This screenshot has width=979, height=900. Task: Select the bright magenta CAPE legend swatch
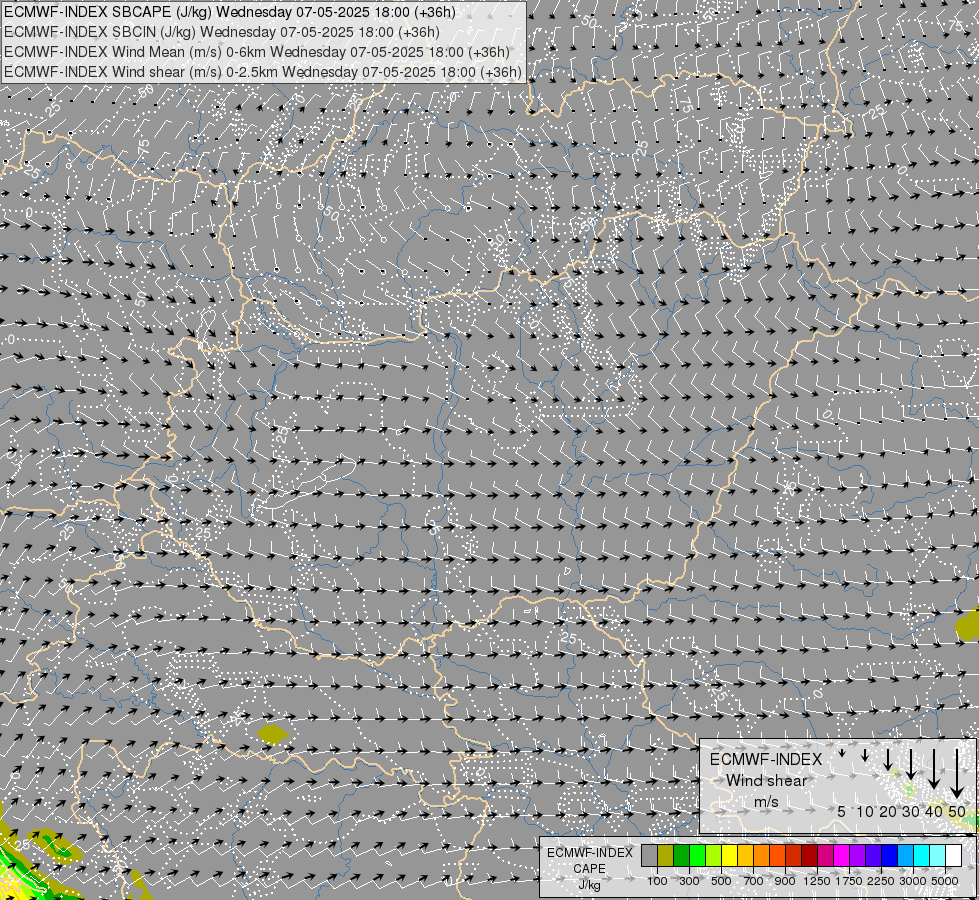[x=842, y=856]
